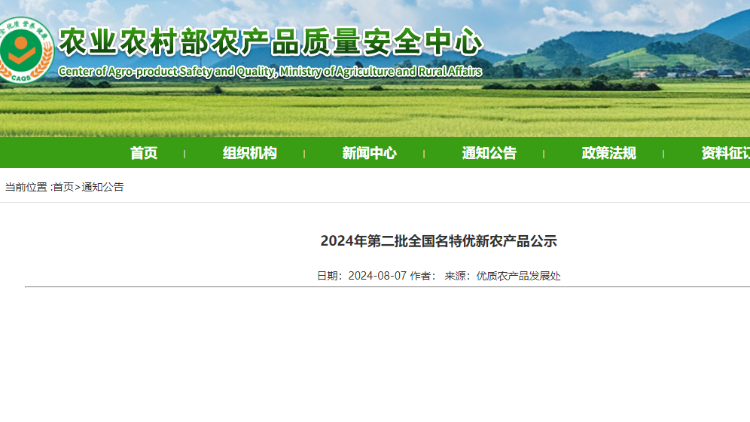
Task: Select the 组织机构 navigation item
Action: pyautogui.click(x=249, y=153)
